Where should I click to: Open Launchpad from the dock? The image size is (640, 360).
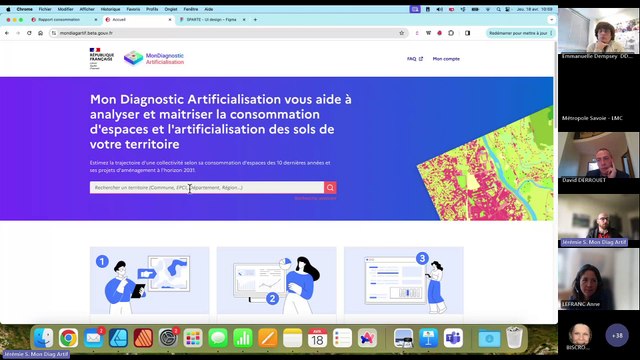[x=193, y=338]
